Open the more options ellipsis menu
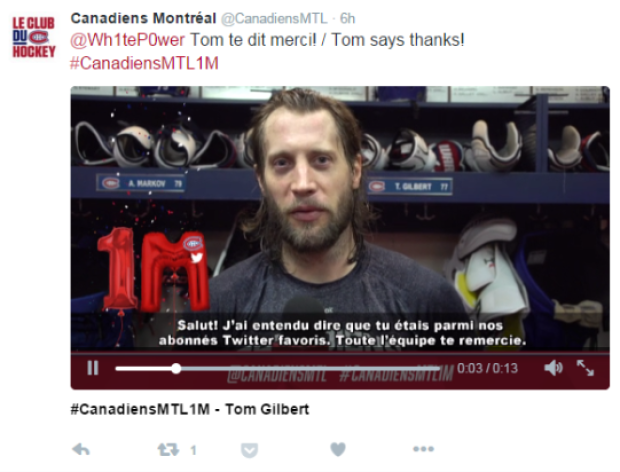Screen dimensions: 620x472 tap(423, 449)
